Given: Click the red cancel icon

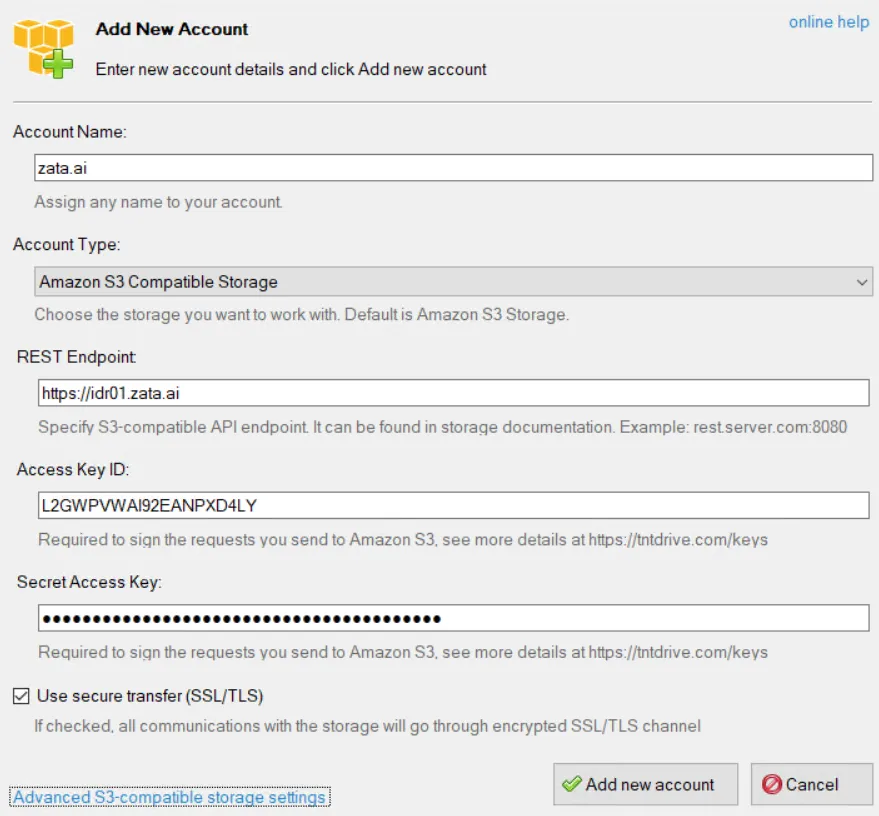Looking at the screenshot, I should point(771,784).
